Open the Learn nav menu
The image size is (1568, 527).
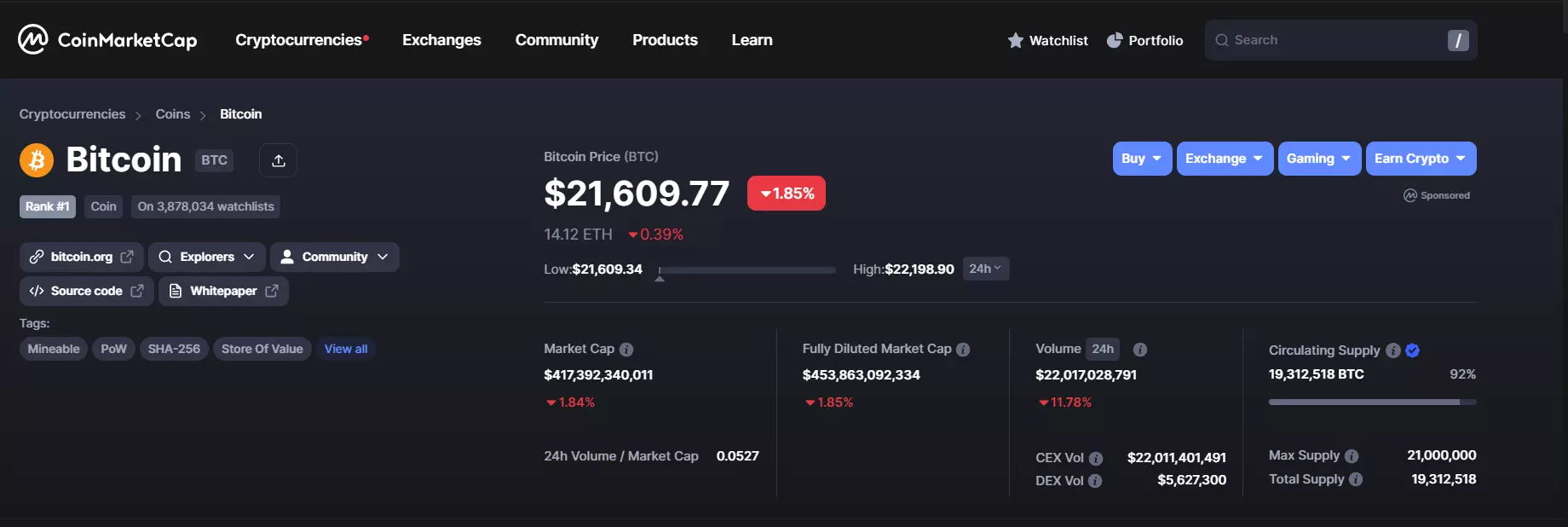point(752,40)
